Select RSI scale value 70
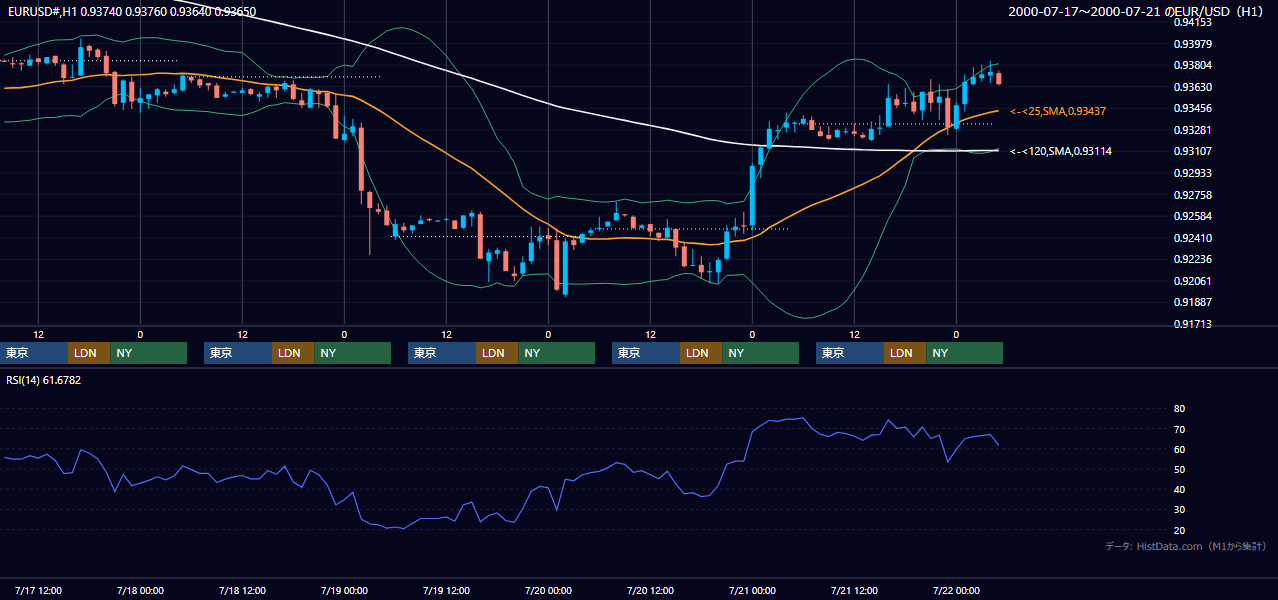Viewport: 1278px width, 600px height. coord(1179,429)
